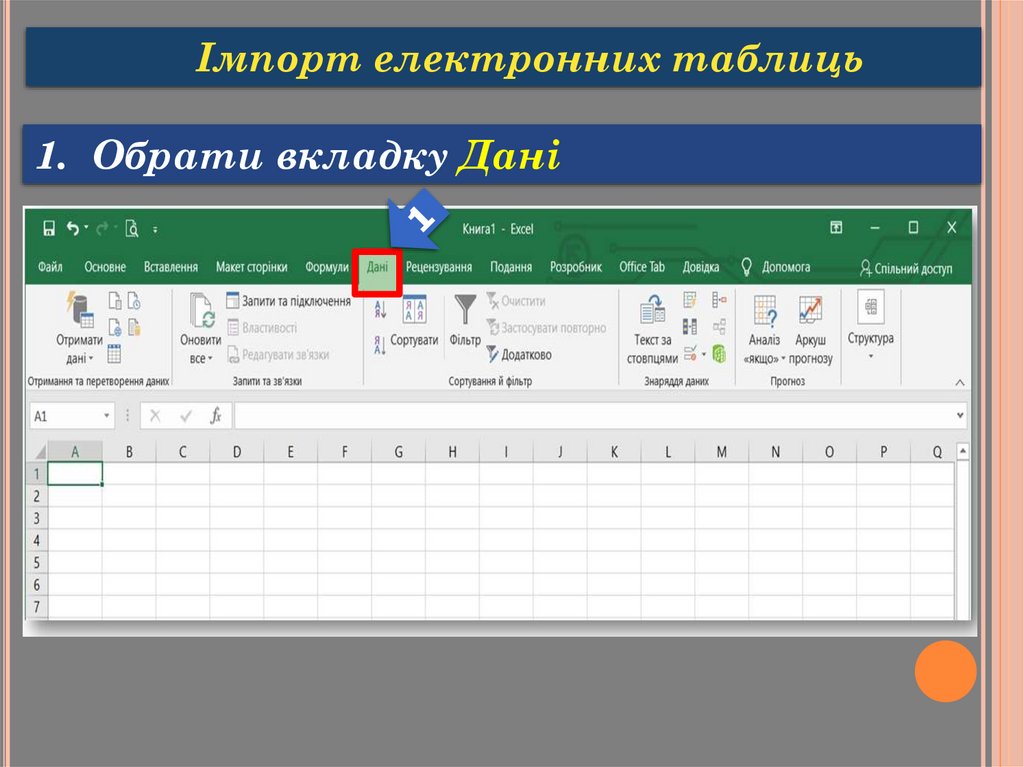This screenshot has height=767, width=1024.
Task: Select the Дані ribbon tab
Action: click(377, 267)
